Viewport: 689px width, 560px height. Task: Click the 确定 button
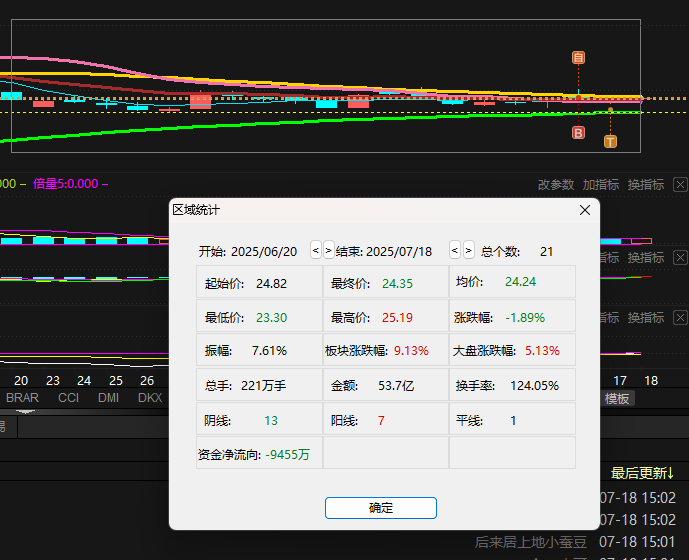[381, 508]
